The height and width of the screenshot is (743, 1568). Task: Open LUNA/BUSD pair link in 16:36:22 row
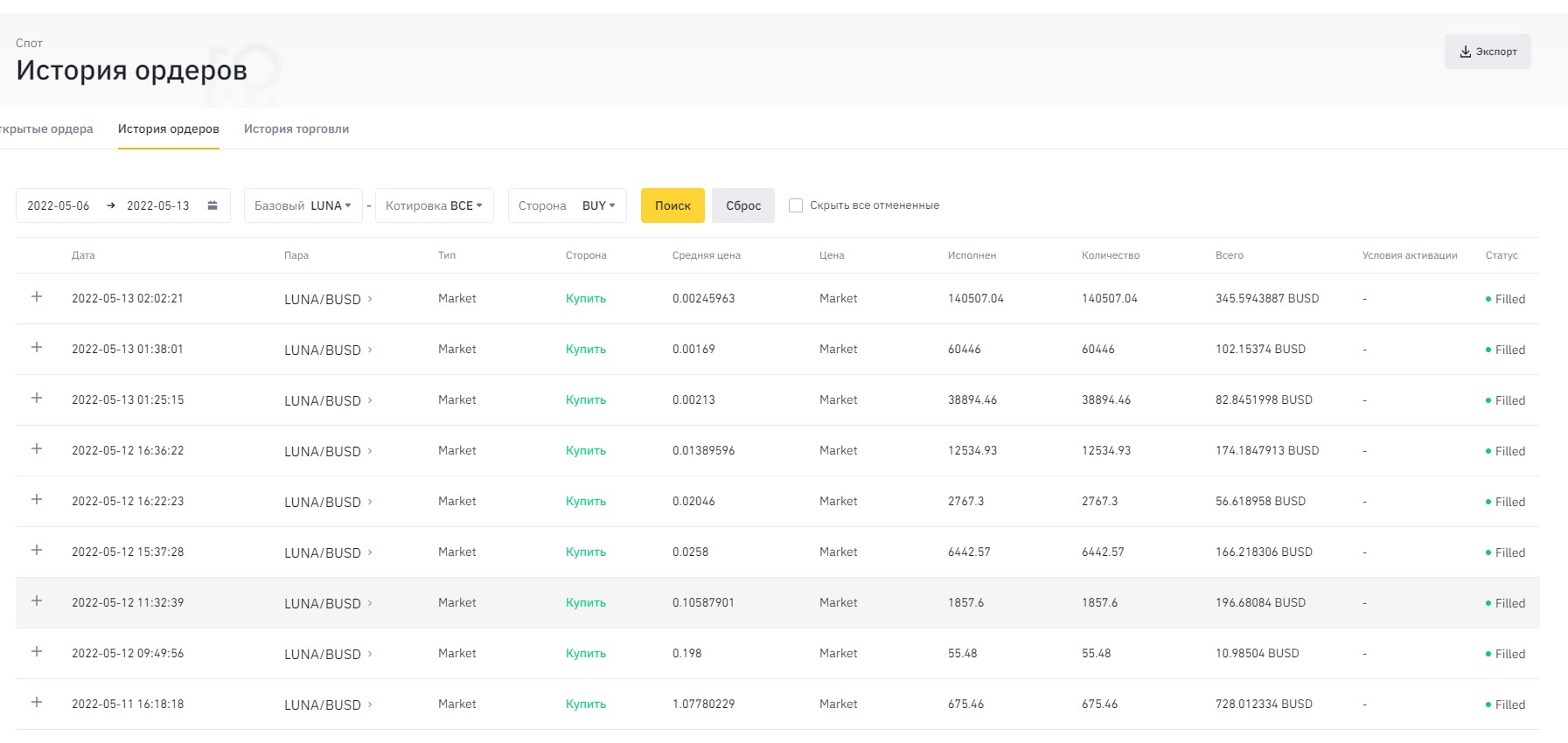coord(328,451)
